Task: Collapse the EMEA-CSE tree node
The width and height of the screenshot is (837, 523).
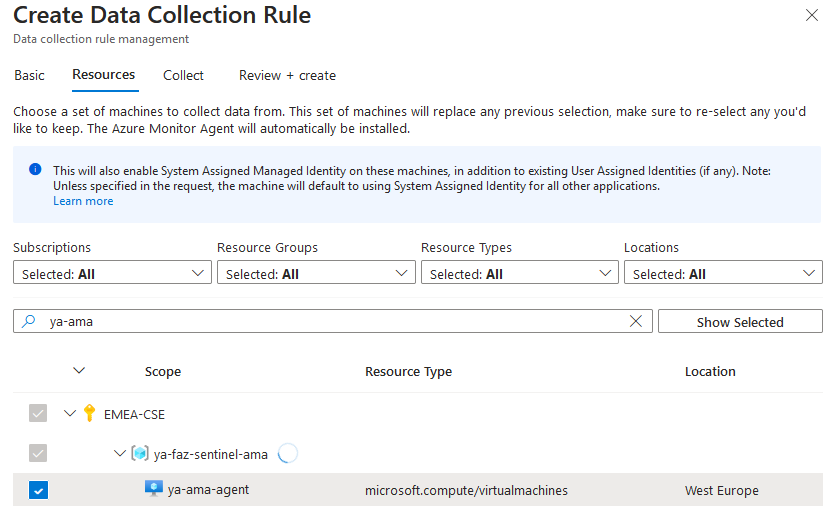Action: tap(70, 413)
